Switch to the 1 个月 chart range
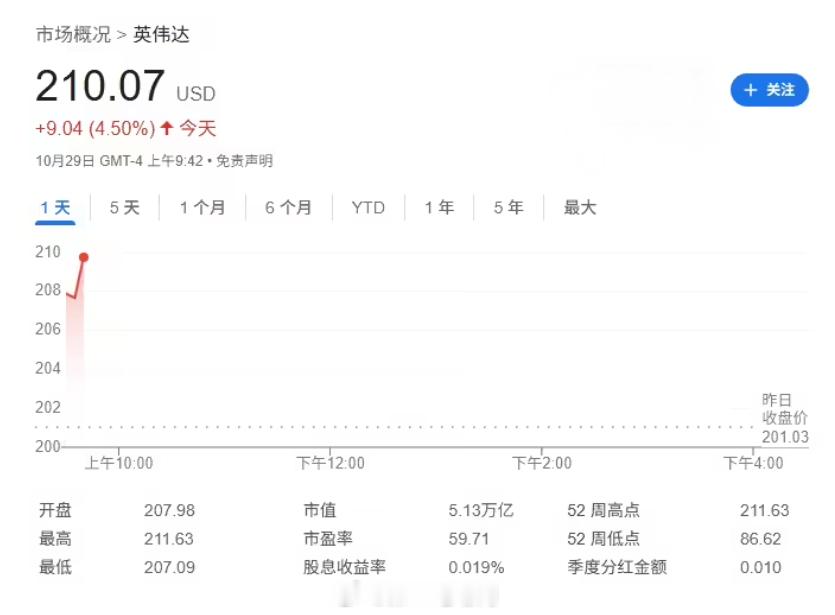The height and width of the screenshot is (615, 835). pyautogui.click(x=202, y=208)
